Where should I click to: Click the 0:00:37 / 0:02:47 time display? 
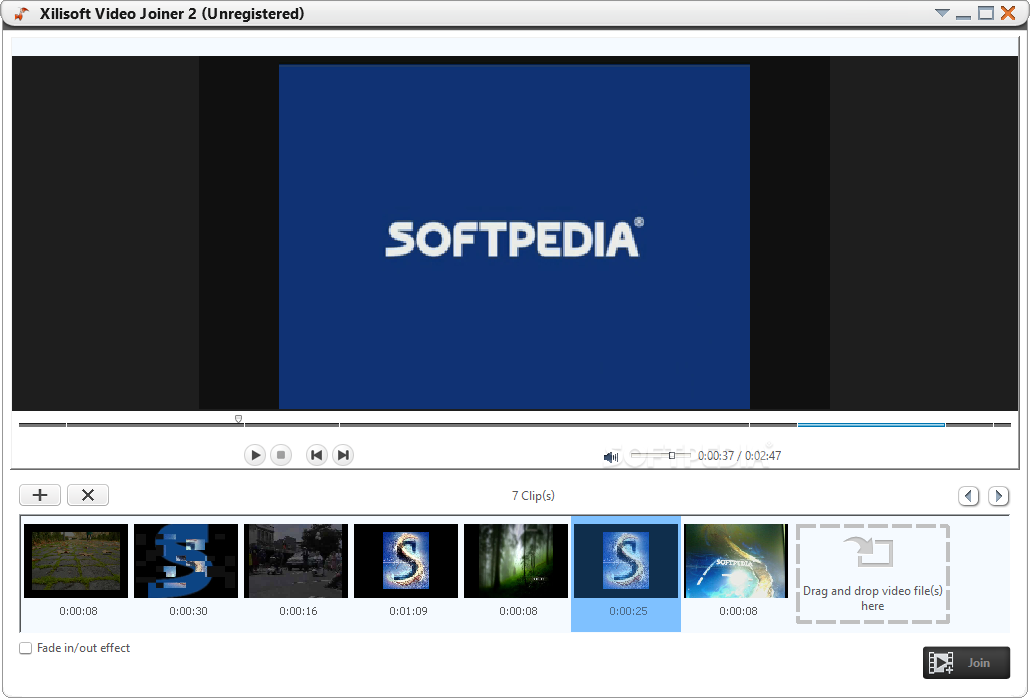coord(740,456)
